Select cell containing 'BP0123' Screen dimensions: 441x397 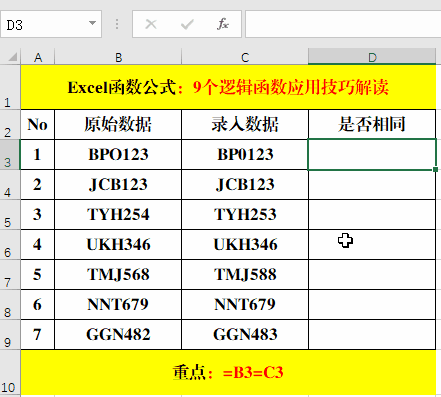245,154
